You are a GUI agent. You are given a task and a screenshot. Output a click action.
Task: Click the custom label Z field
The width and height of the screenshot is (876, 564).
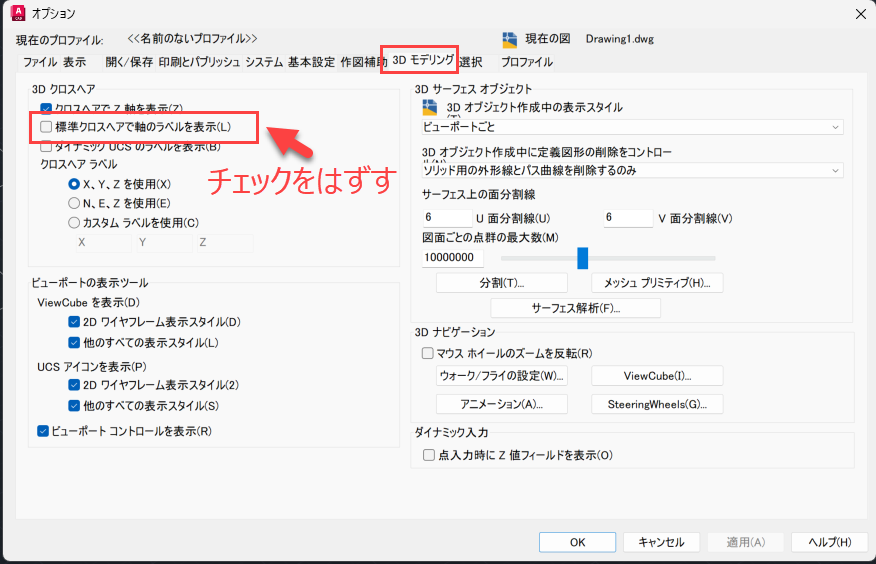click(225, 243)
